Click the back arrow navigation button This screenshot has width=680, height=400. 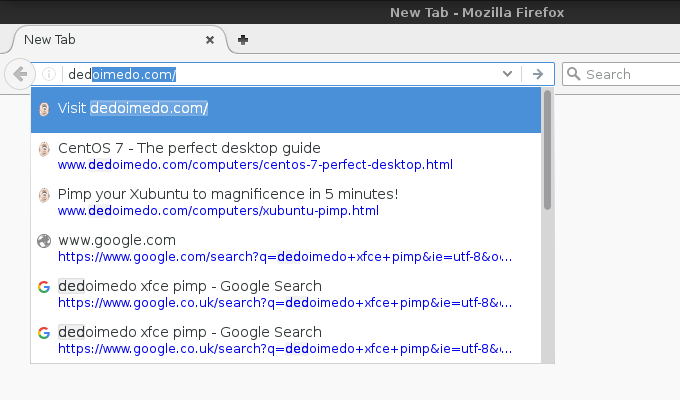tap(20, 74)
